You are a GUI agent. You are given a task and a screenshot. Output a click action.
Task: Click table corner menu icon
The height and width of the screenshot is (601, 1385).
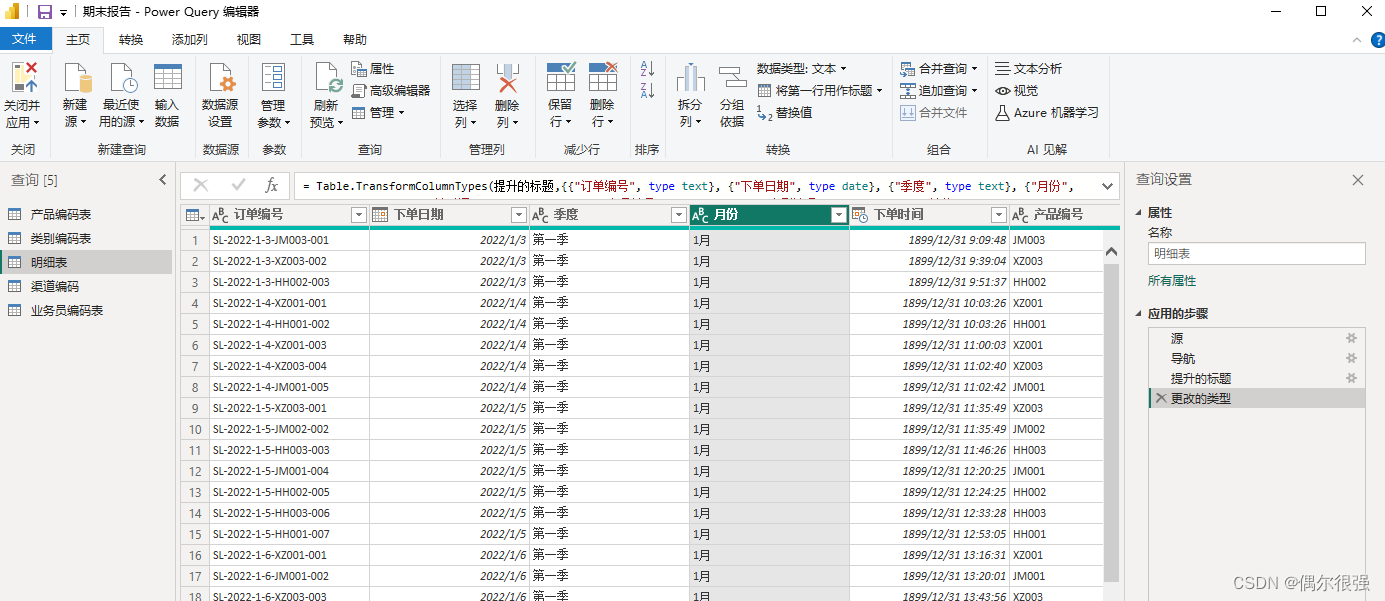point(194,215)
